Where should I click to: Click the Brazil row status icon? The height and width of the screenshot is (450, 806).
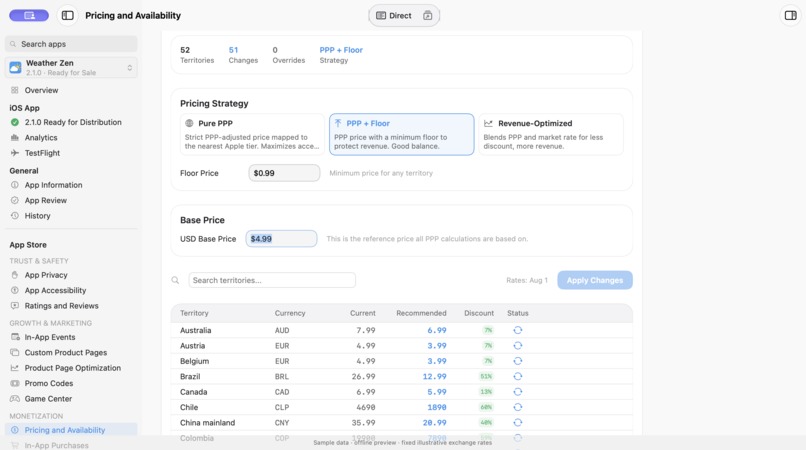pyautogui.click(x=518, y=376)
